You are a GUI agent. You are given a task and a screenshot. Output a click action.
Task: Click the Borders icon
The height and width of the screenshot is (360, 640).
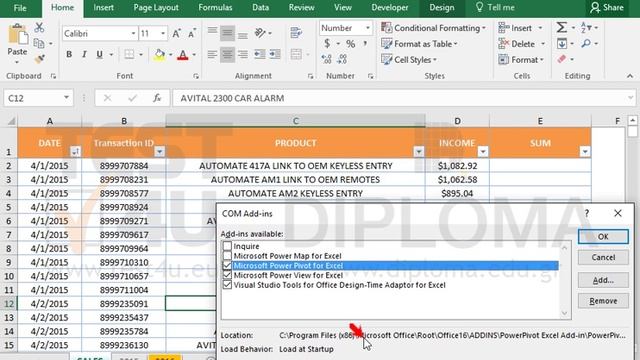coord(129,54)
